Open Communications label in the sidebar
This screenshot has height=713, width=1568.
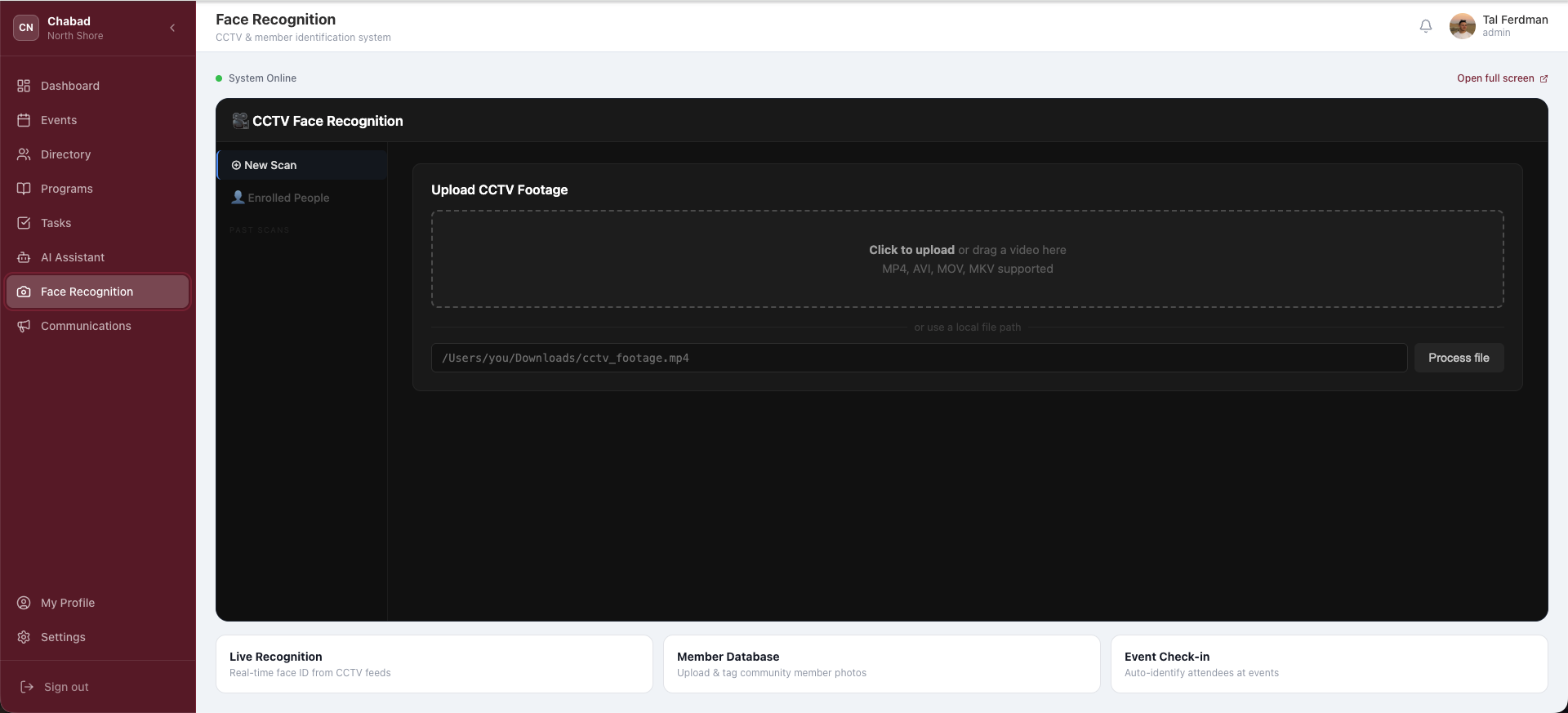coord(86,326)
